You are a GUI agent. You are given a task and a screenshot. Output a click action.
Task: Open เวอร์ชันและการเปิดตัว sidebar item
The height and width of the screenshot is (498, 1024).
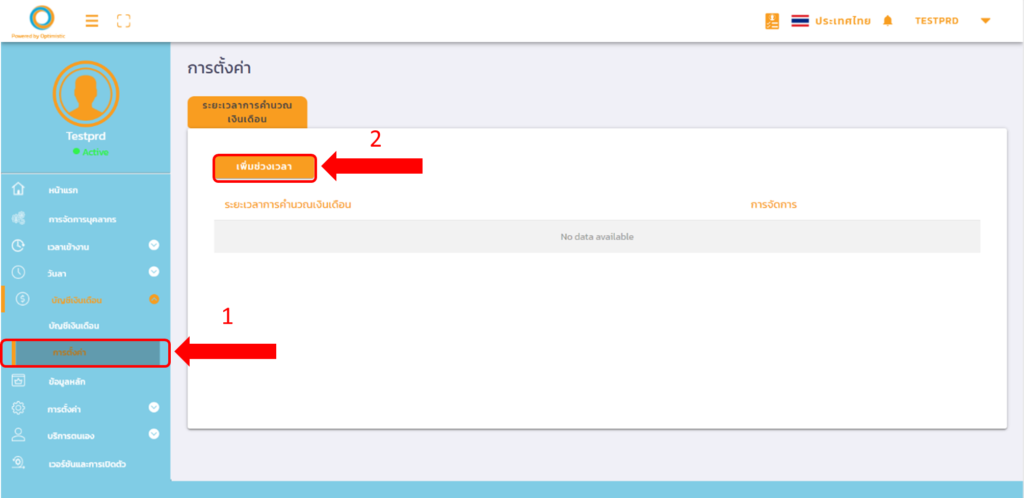click(x=86, y=464)
